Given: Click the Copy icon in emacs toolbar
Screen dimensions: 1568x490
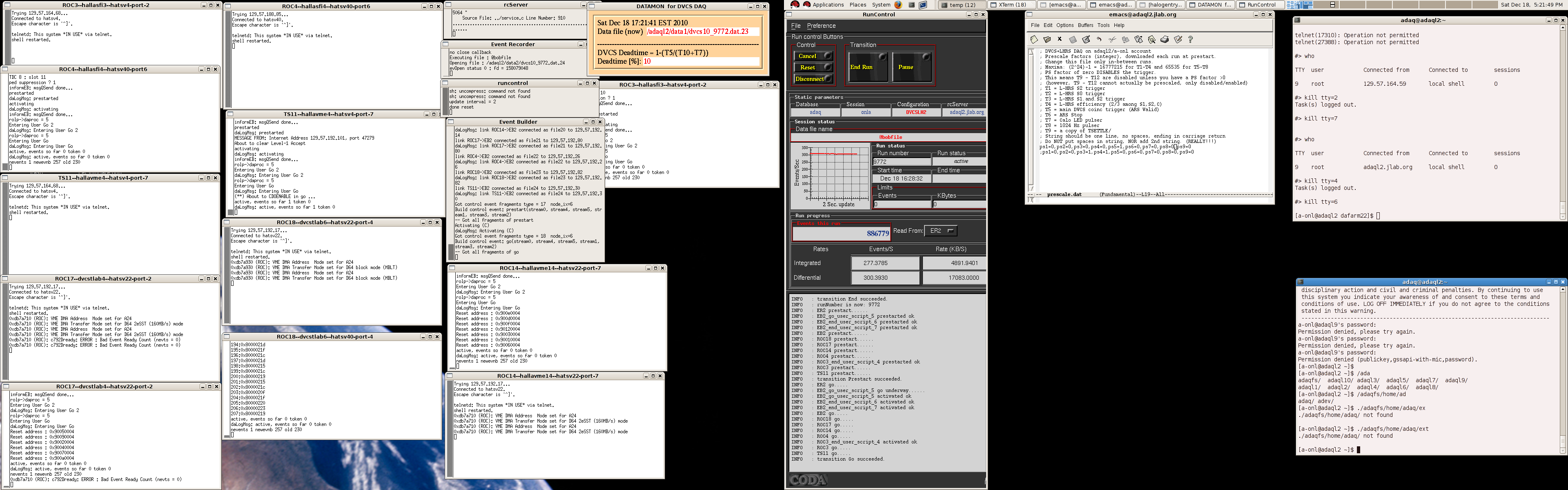Looking at the screenshot, I should pyautogui.click(x=1125, y=40).
